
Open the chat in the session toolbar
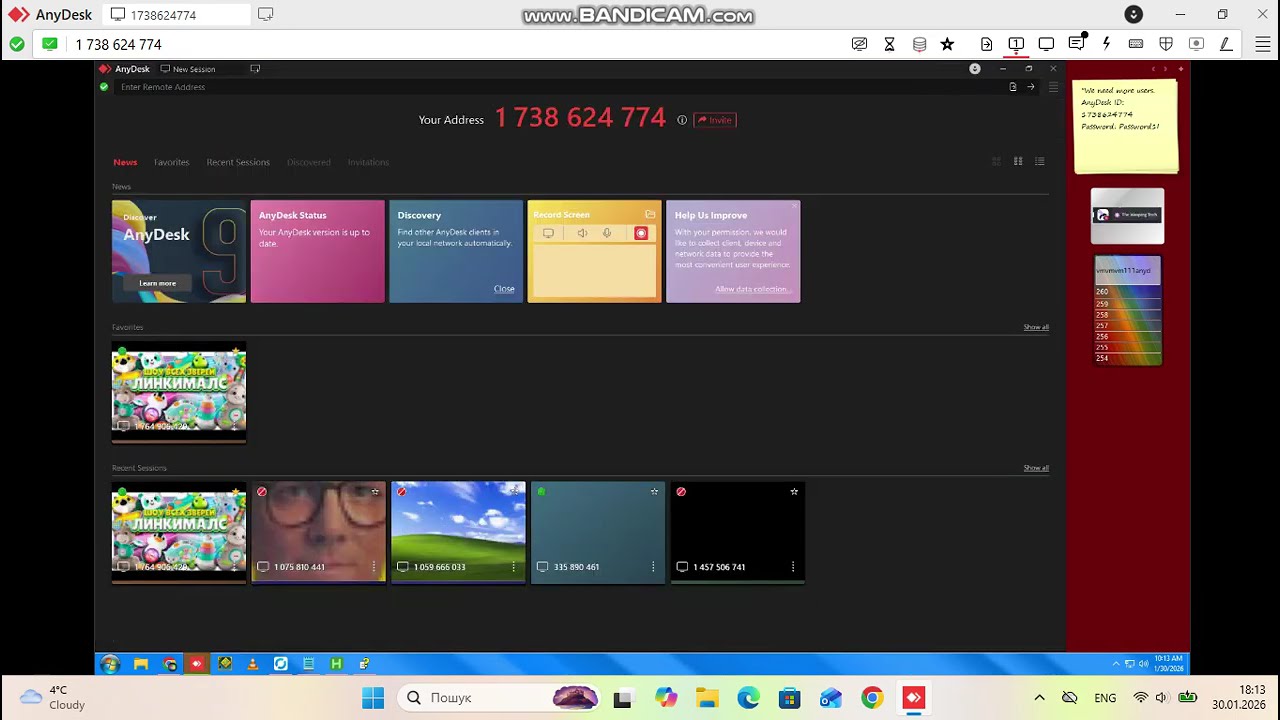pos(1076,44)
